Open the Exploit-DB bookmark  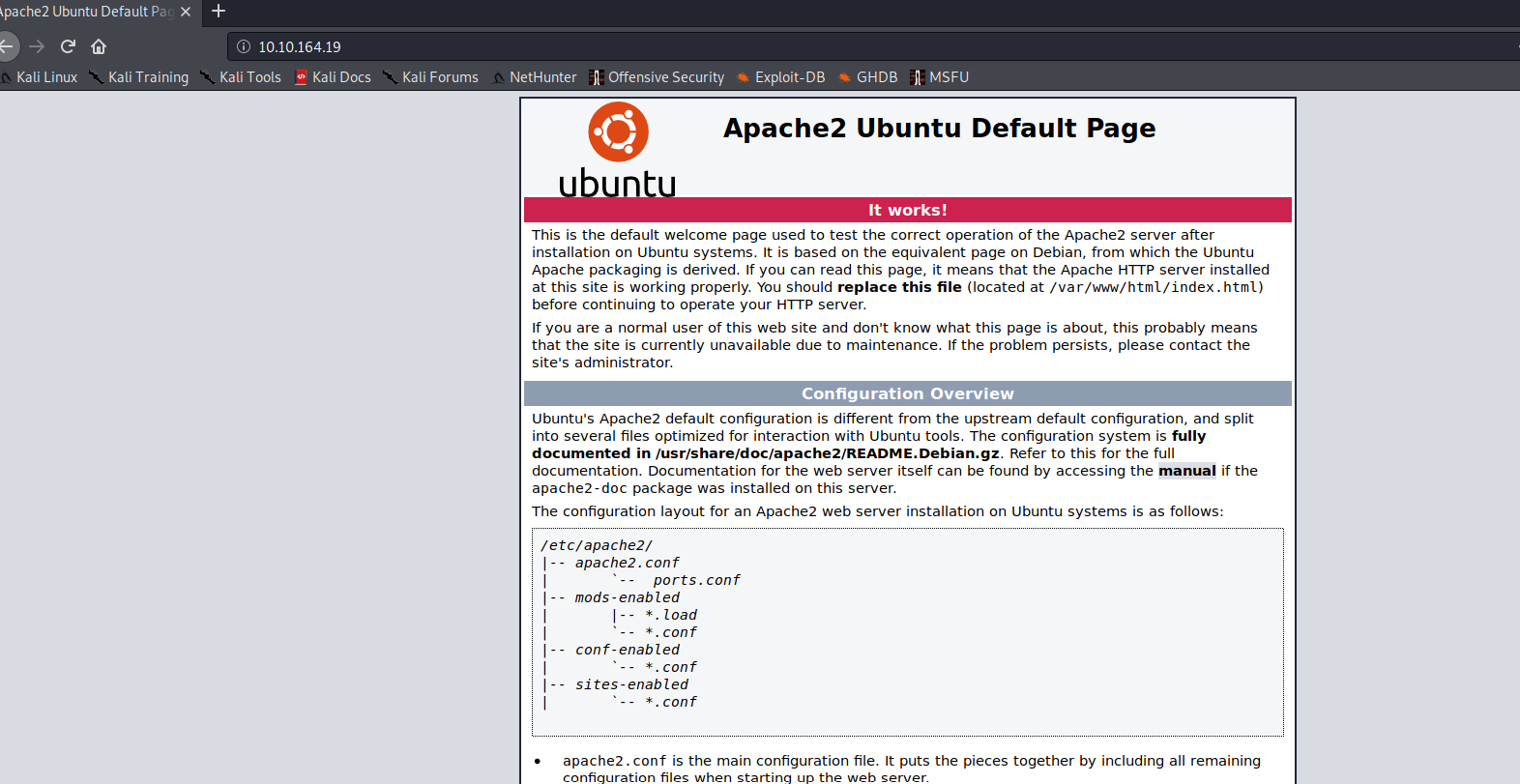click(x=780, y=77)
